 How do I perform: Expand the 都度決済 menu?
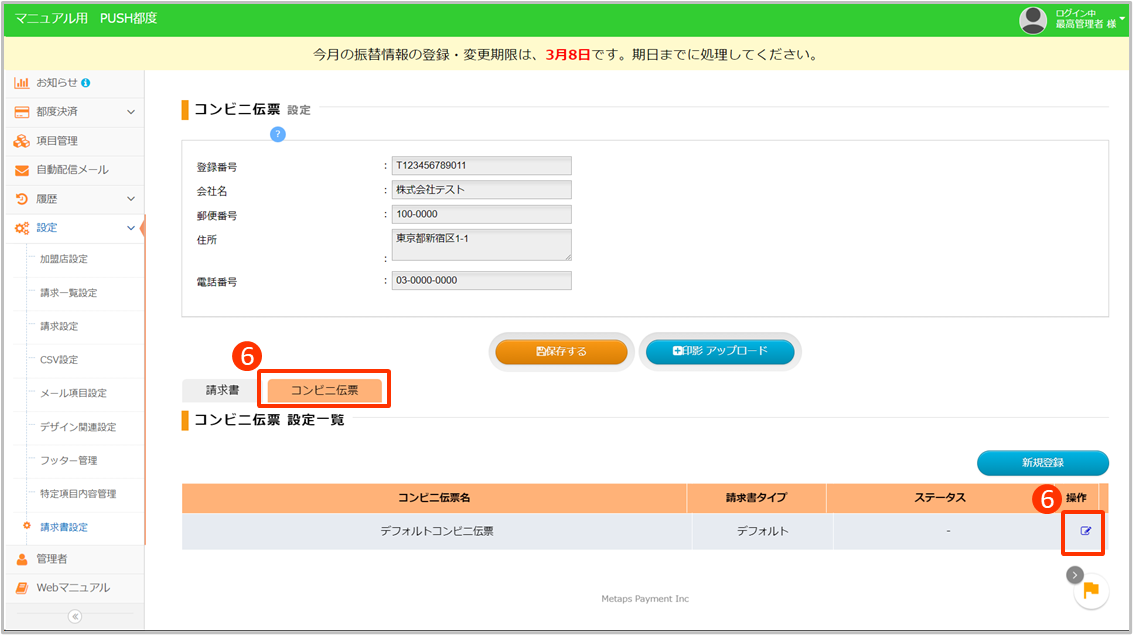pos(74,111)
